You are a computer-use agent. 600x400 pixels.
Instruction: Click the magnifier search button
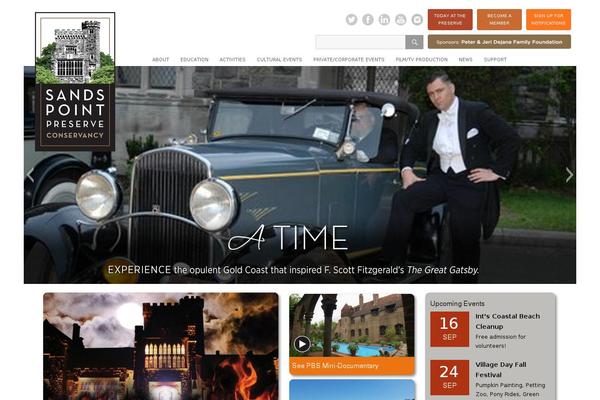pyautogui.click(x=414, y=42)
